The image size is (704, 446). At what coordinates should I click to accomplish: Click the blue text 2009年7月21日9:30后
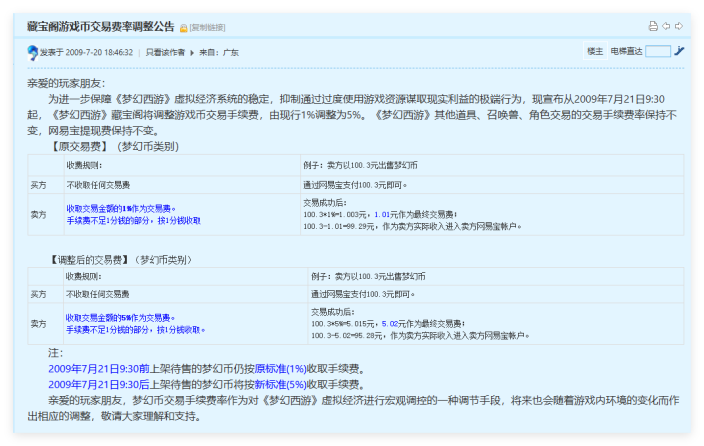tap(99, 384)
